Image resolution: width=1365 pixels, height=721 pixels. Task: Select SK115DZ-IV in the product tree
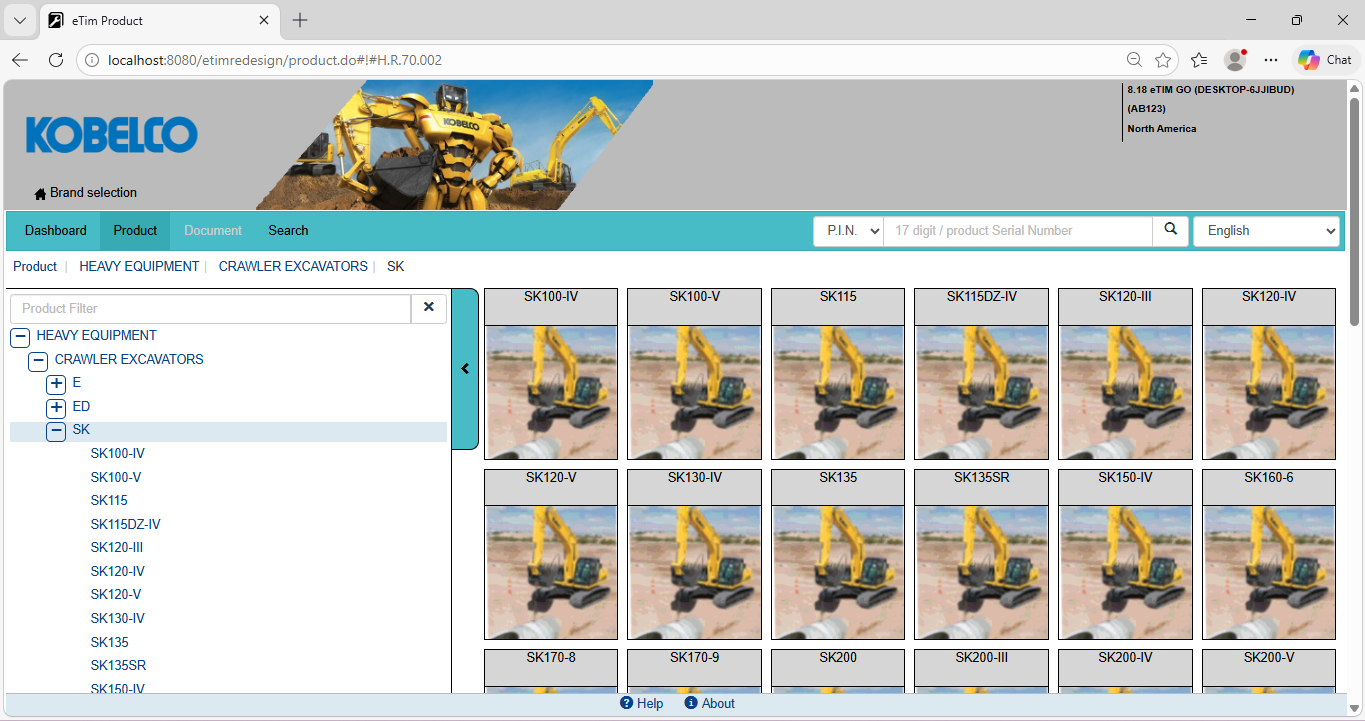point(126,524)
